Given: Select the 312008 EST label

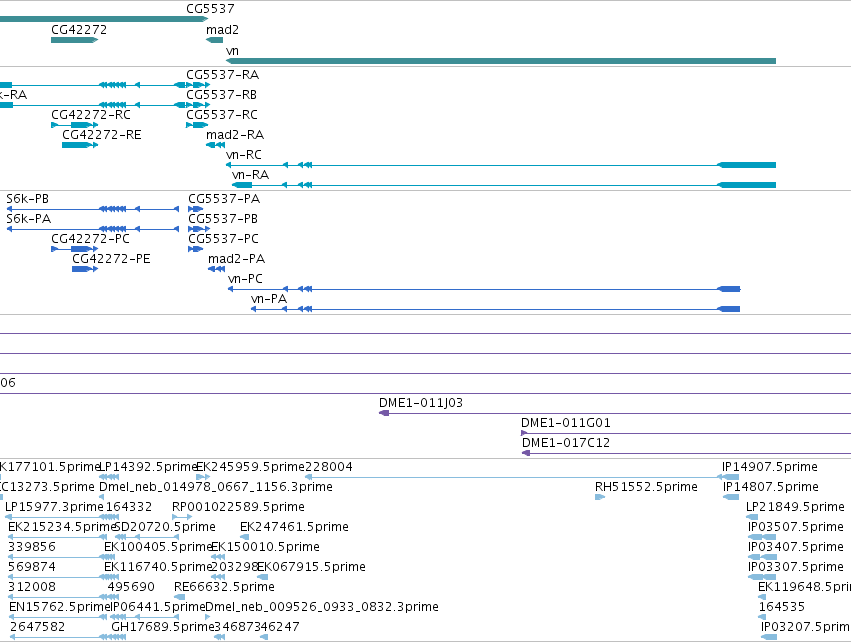Looking at the screenshot, I should pyautogui.click(x=31, y=588).
